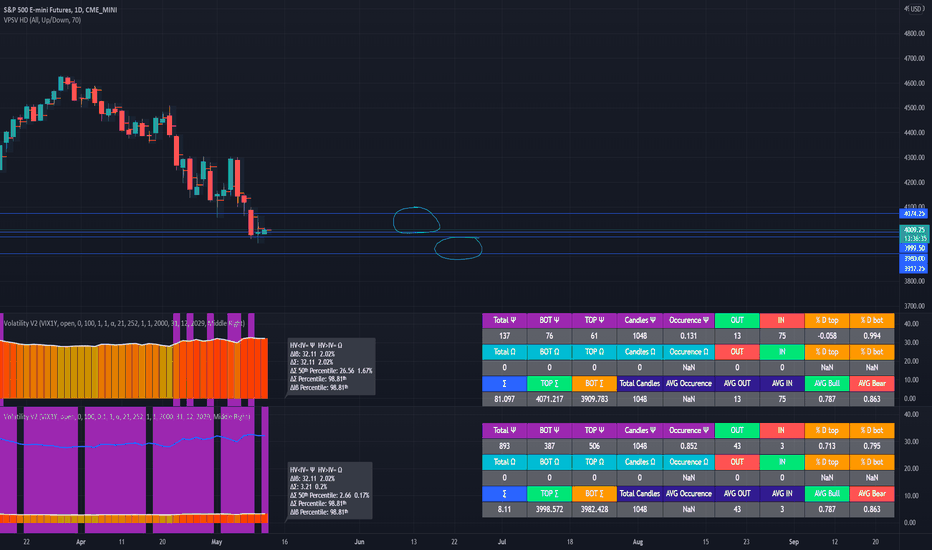The image size is (932, 550).
Task: Select the 3957.25 price line tag
Action: point(914,269)
